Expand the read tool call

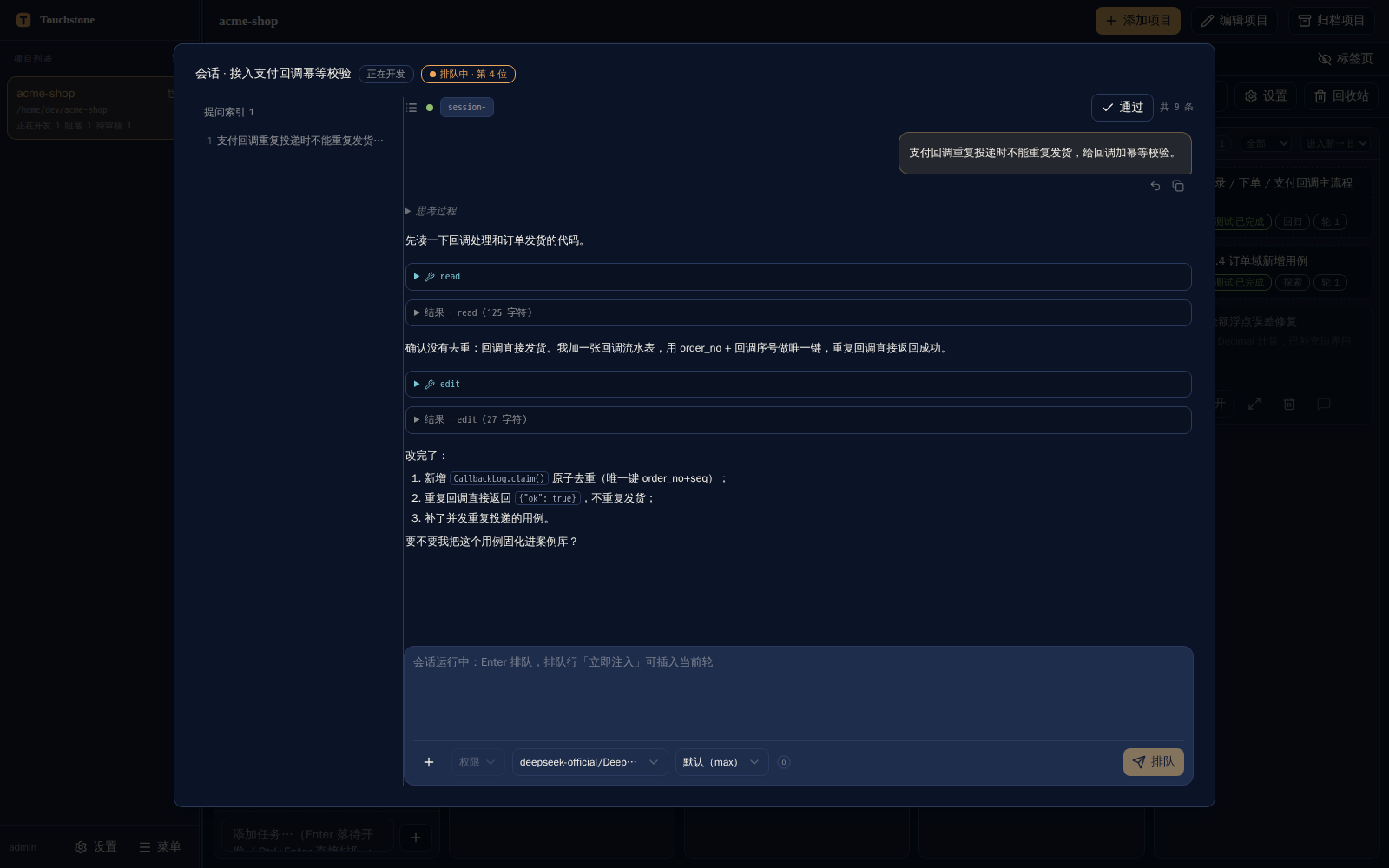798,277
